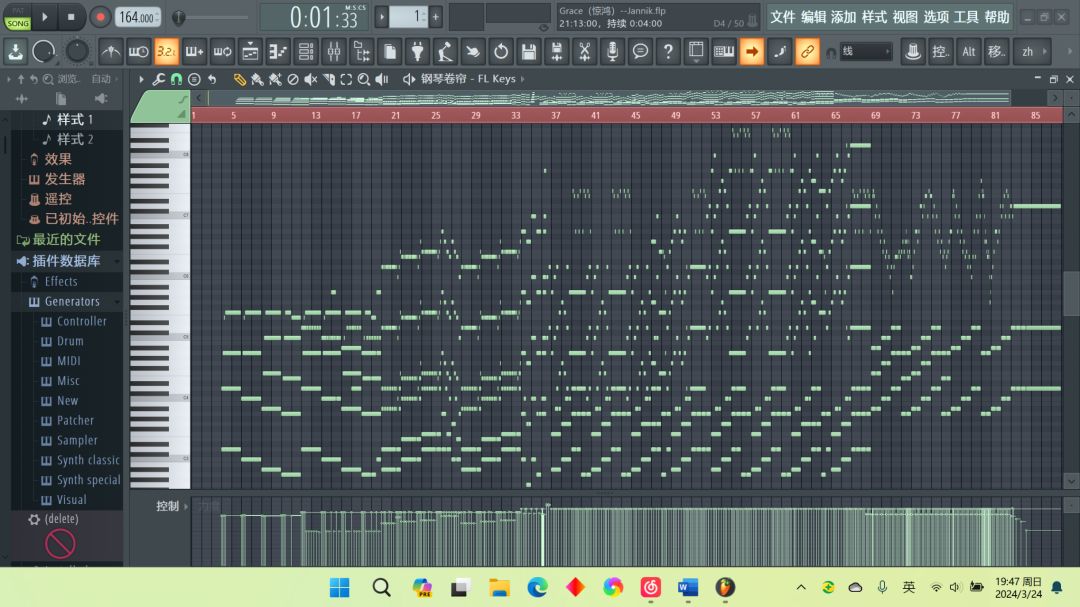Screen dimensions: 1080x607
Task: Click the one-click audio recording microphone icon
Action: click(x=612, y=51)
